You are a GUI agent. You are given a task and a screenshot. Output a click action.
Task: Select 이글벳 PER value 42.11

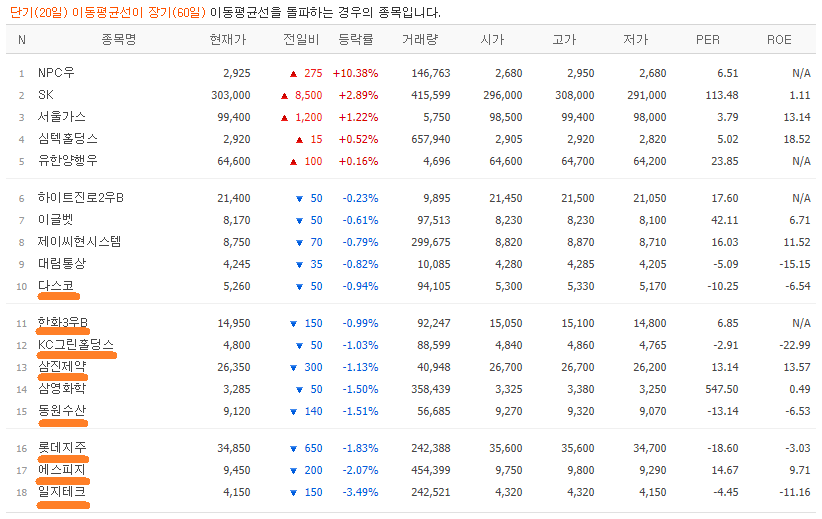[724, 221]
